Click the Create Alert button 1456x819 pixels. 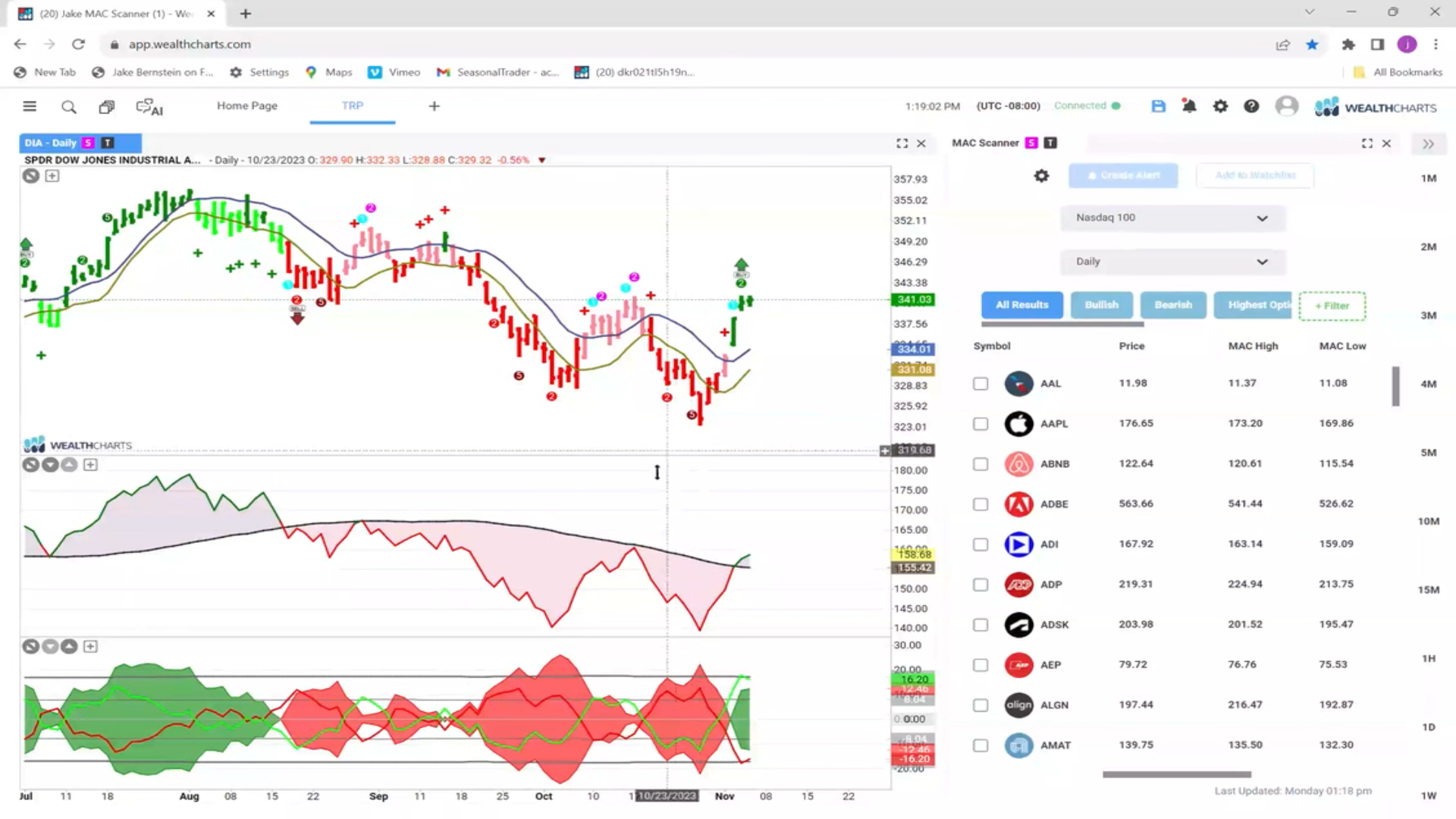1123,176
